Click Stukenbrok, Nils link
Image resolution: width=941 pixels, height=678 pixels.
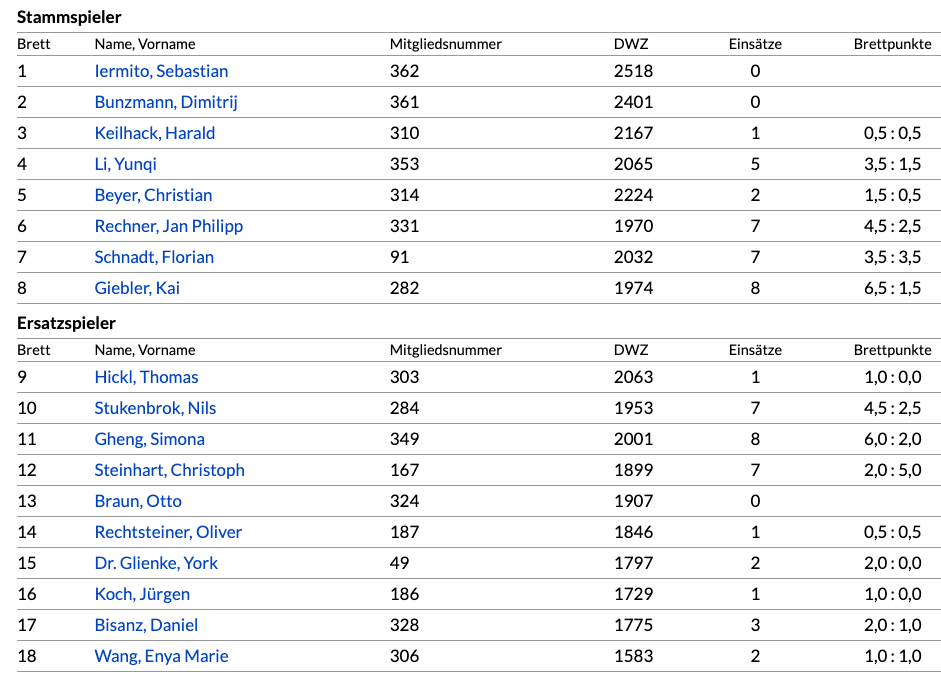click(155, 408)
